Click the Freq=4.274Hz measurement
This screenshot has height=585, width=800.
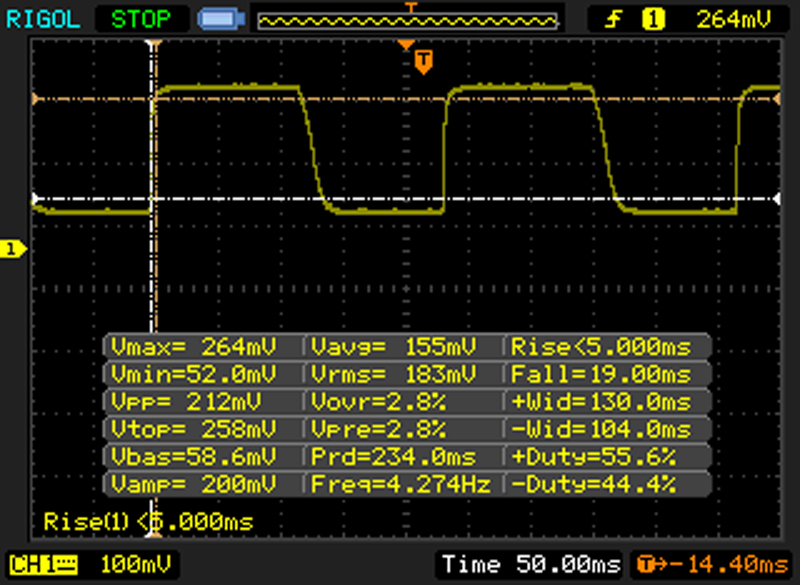(x=401, y=484)
